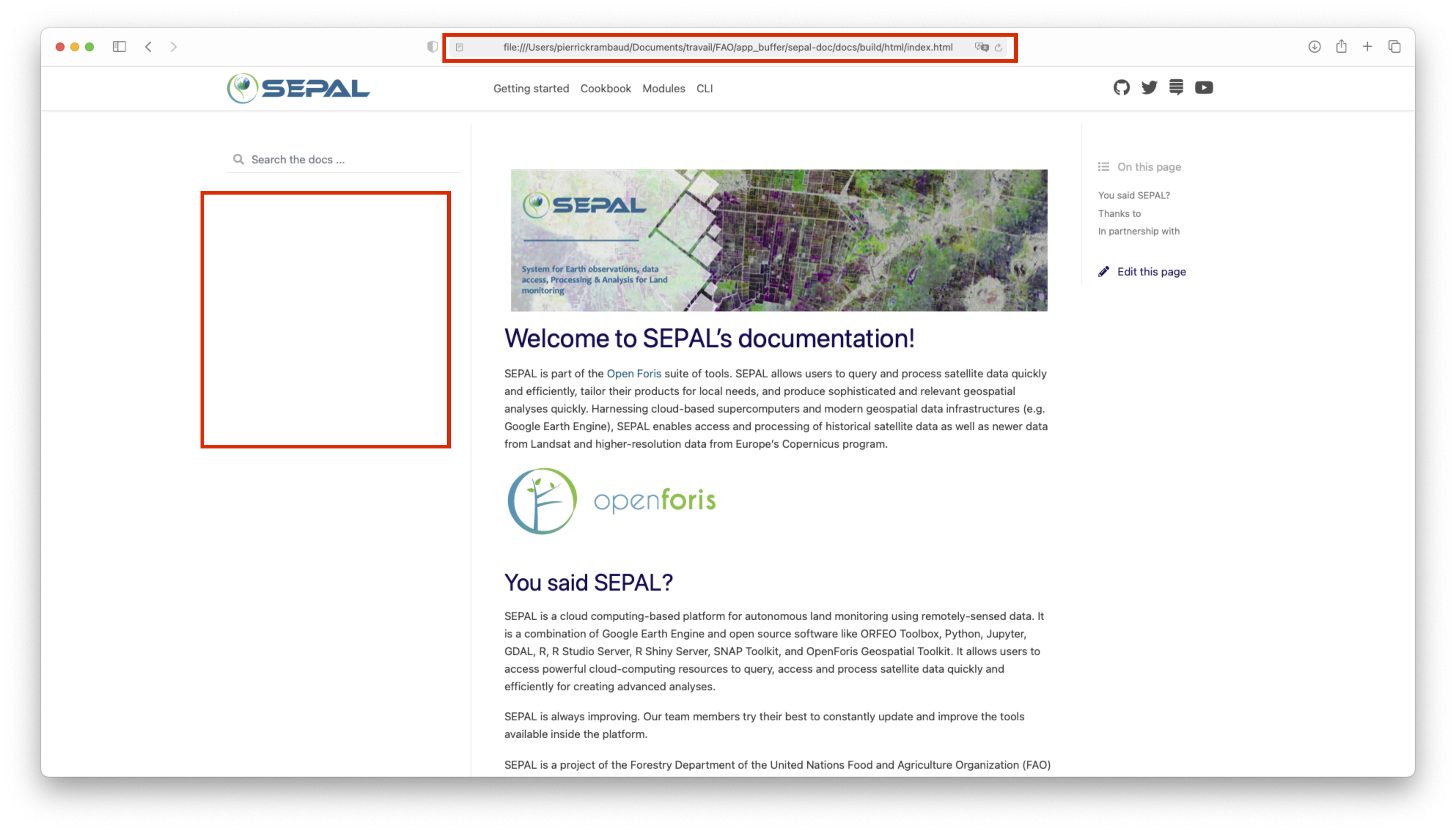Click the Edit this page link
The width and height of the screenshot is (1456, 831).
(1151, 272)
